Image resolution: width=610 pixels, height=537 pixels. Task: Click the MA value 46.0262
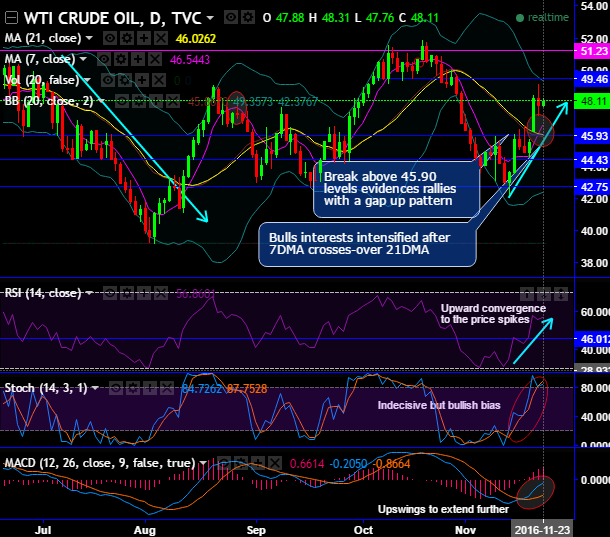point(196,39)
